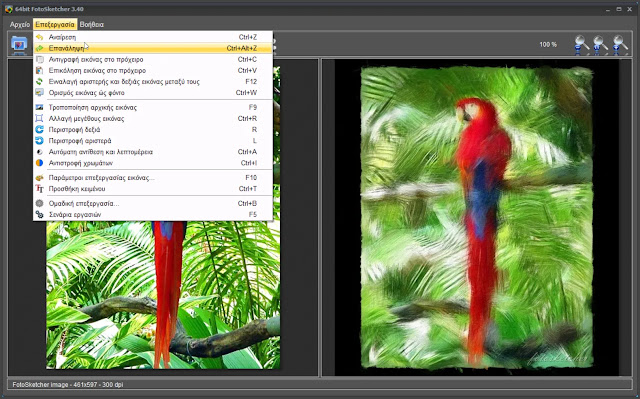Click the invert colors icon beside Αντιστροφή χρωμάτων

(x=39, y=163)
